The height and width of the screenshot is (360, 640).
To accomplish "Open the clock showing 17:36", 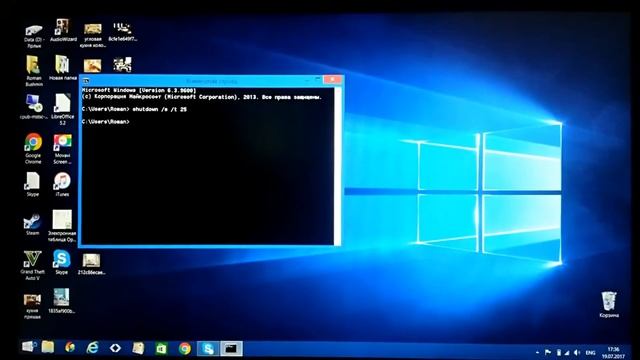I will (x=613, y=353).
